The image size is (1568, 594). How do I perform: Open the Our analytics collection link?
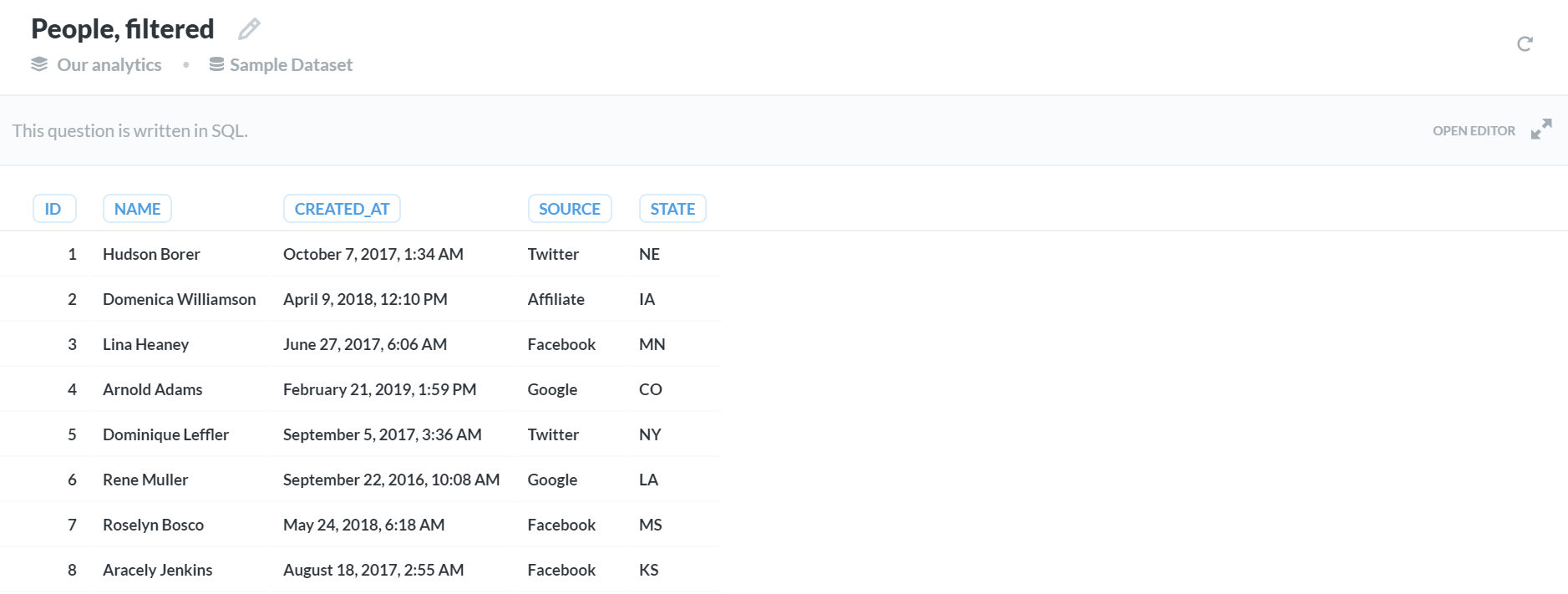point(109,64)
